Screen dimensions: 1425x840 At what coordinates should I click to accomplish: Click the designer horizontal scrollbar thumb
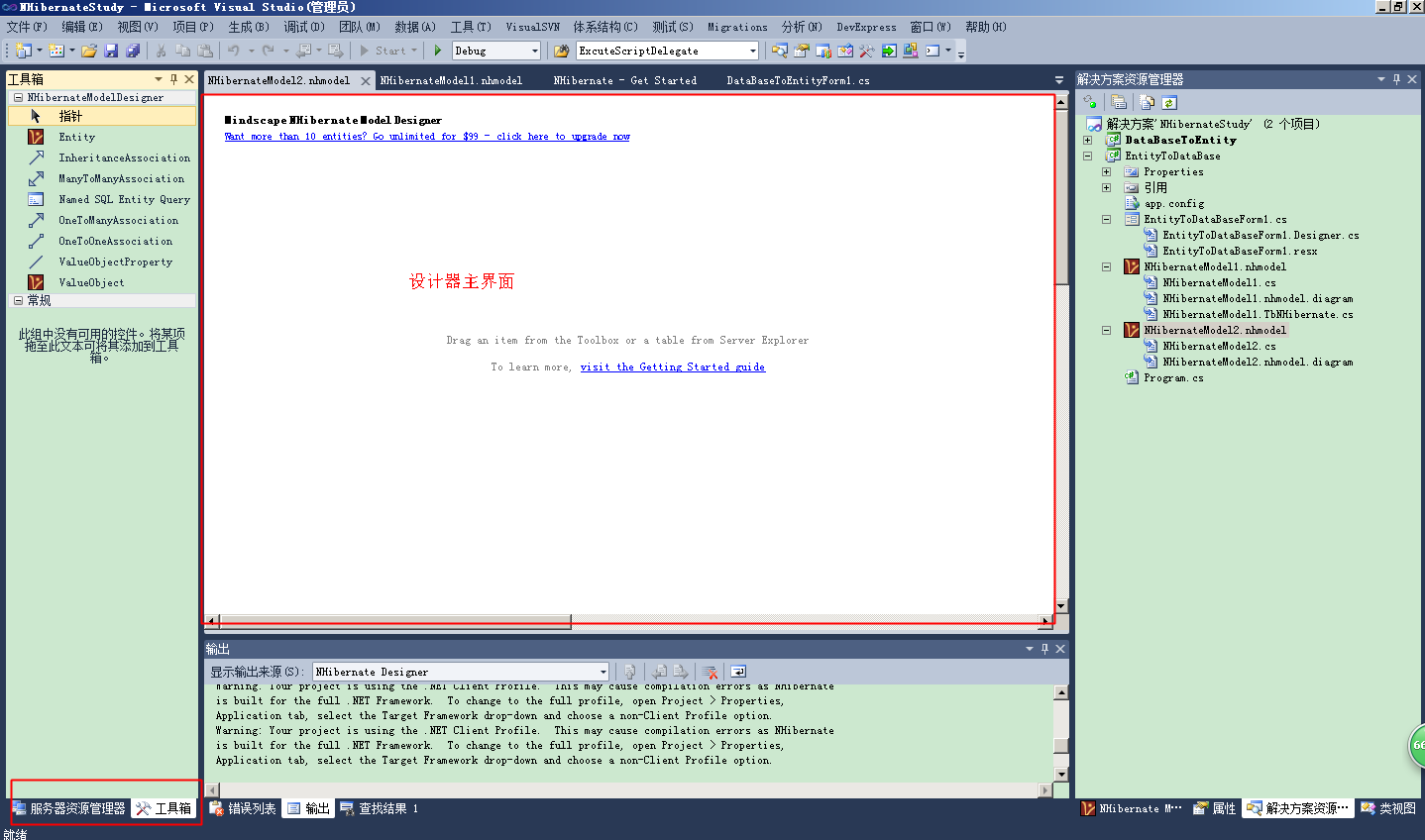[395, 622]
